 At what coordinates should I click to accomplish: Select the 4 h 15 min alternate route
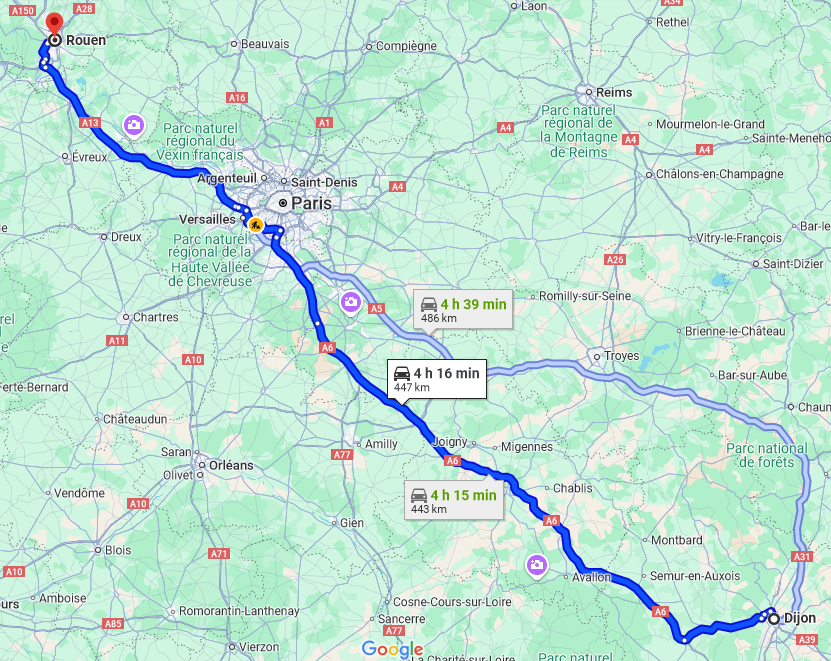coord(454,501)
